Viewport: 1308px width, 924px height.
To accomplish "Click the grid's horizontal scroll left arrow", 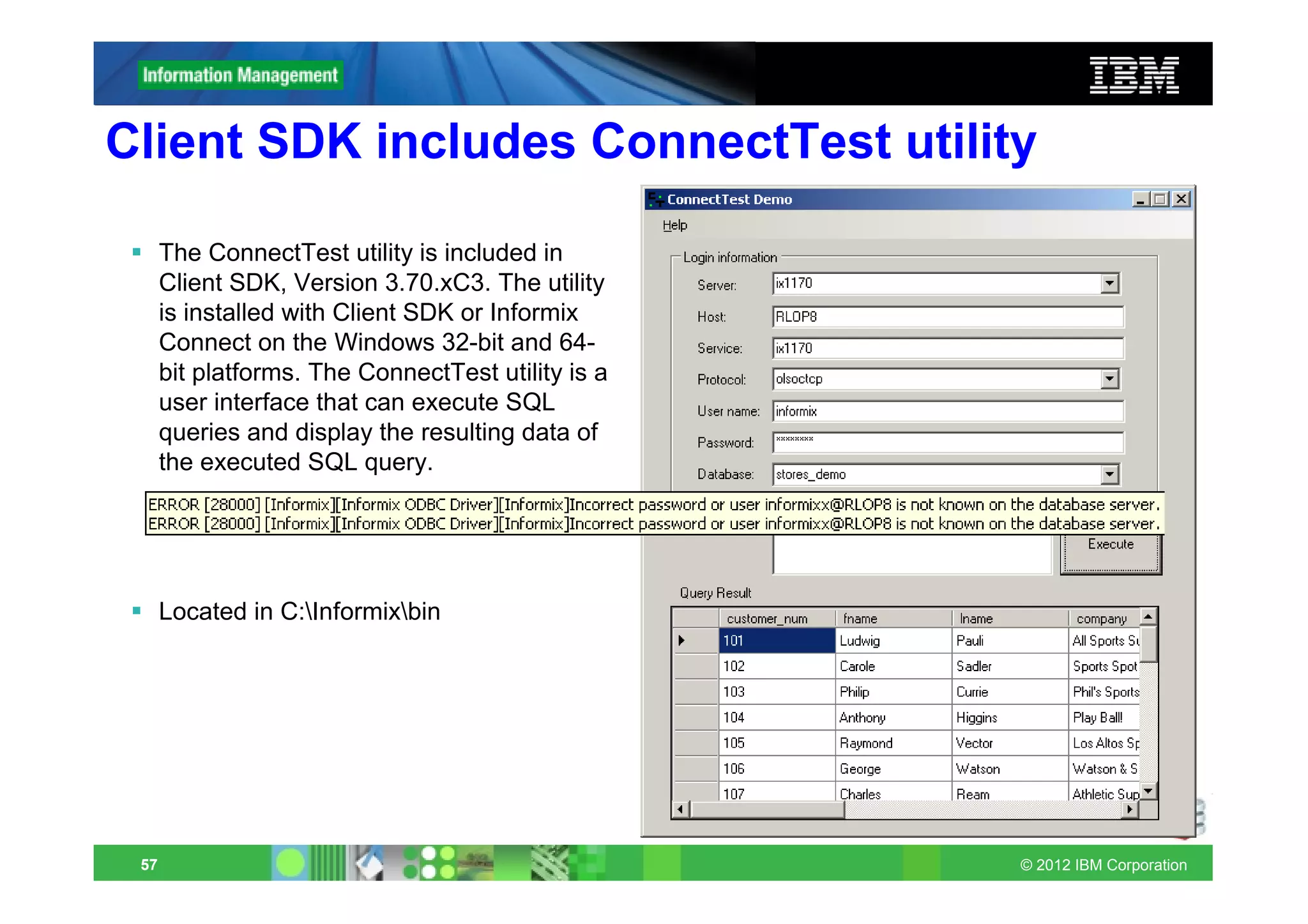I will [681, 810].
